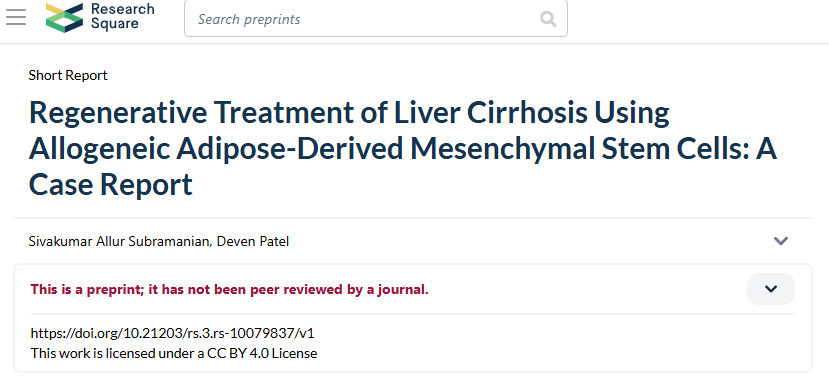
Task: Click the Short Report article type label
Action: (x=68, y=76)
